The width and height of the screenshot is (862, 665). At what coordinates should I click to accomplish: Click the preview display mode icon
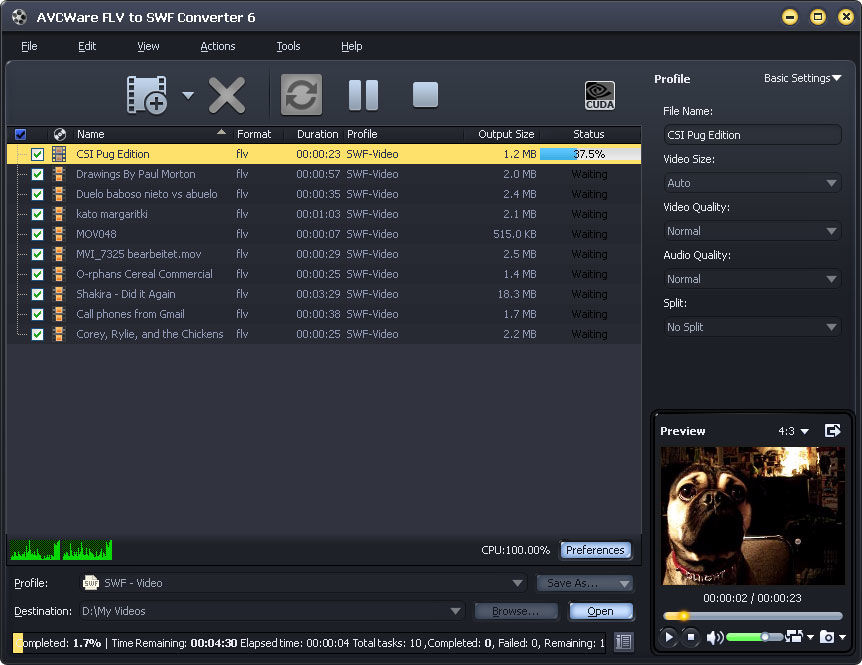[794, 636]
